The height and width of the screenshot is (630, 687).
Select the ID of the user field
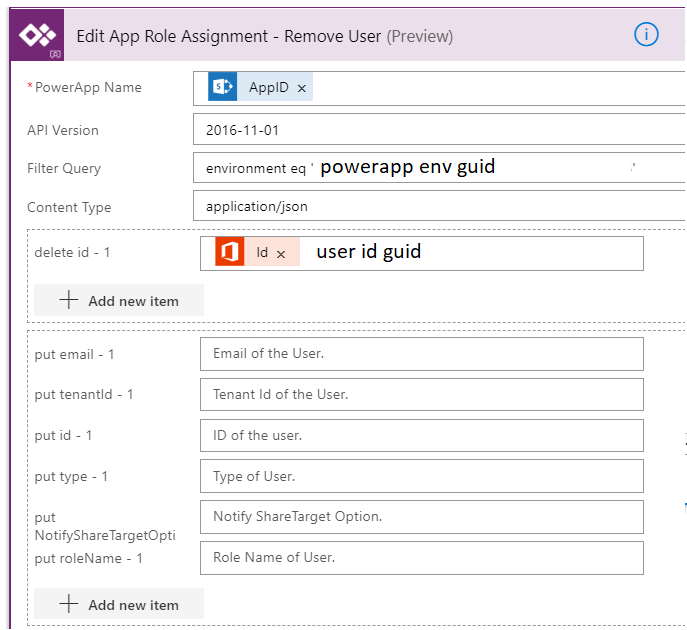coord(421,435)
